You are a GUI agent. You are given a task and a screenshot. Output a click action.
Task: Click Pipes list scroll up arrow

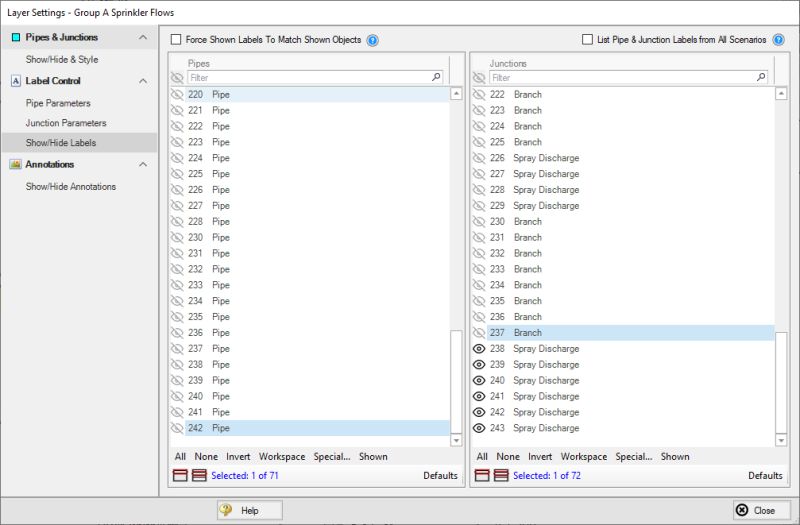click(x=456, y=93)
